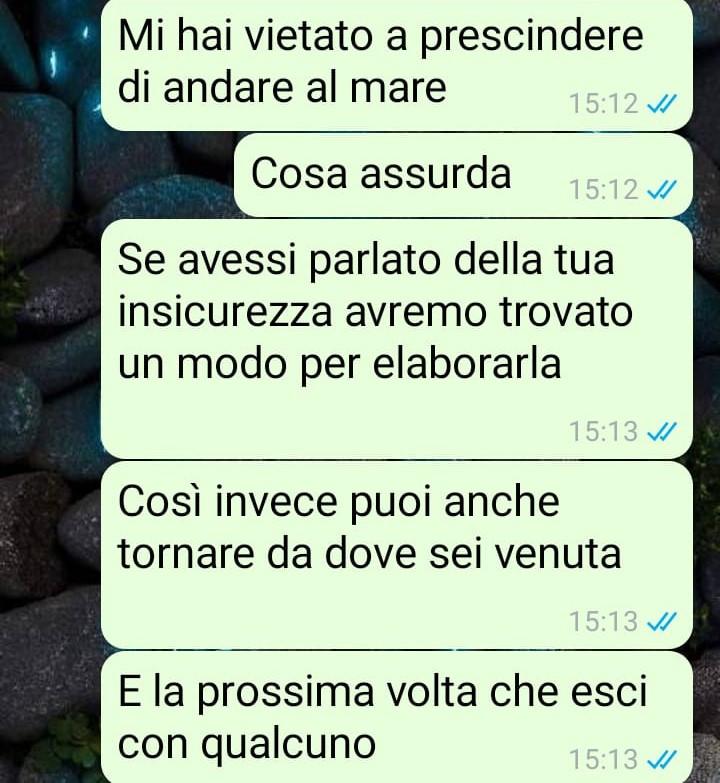Tap the 'E la prossima volta che esci' message

[396, 717]
